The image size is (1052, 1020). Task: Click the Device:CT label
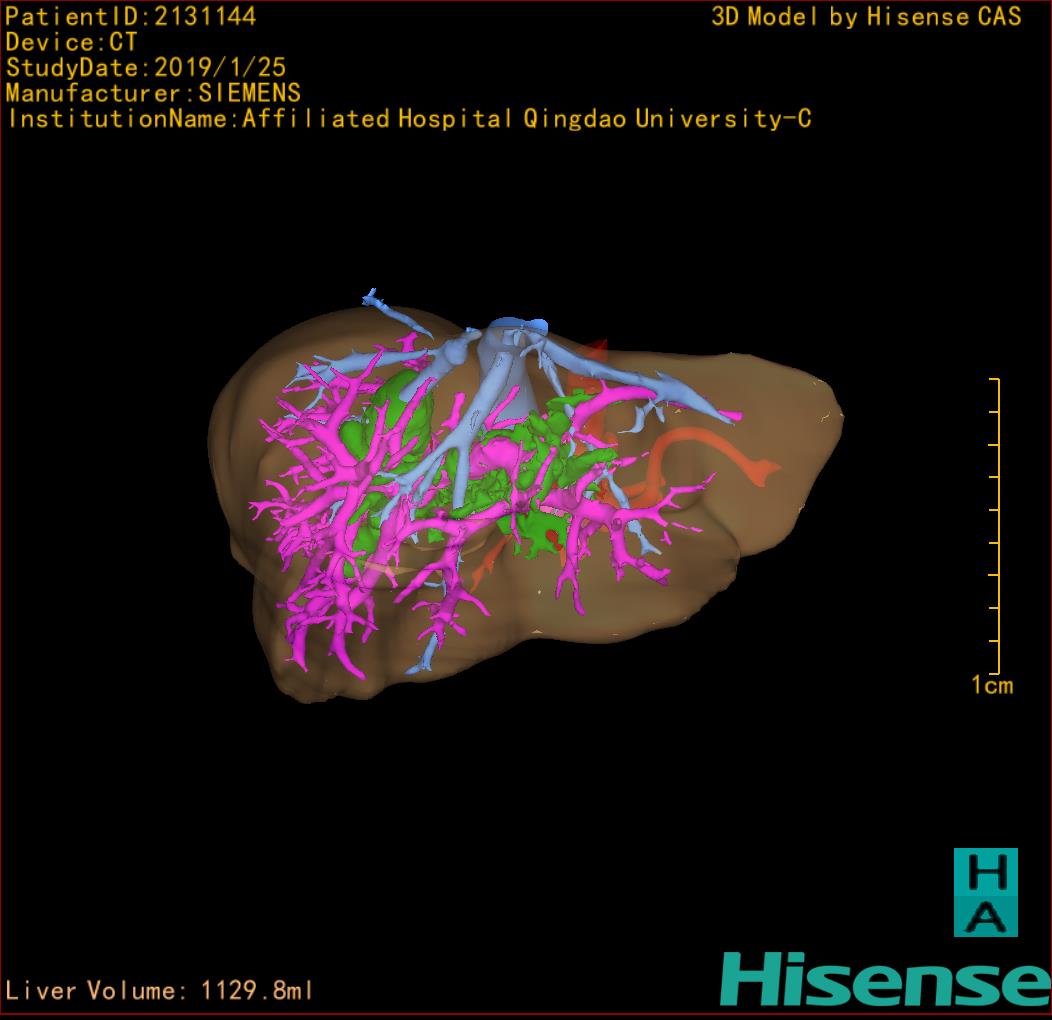[x=71, y=42]
